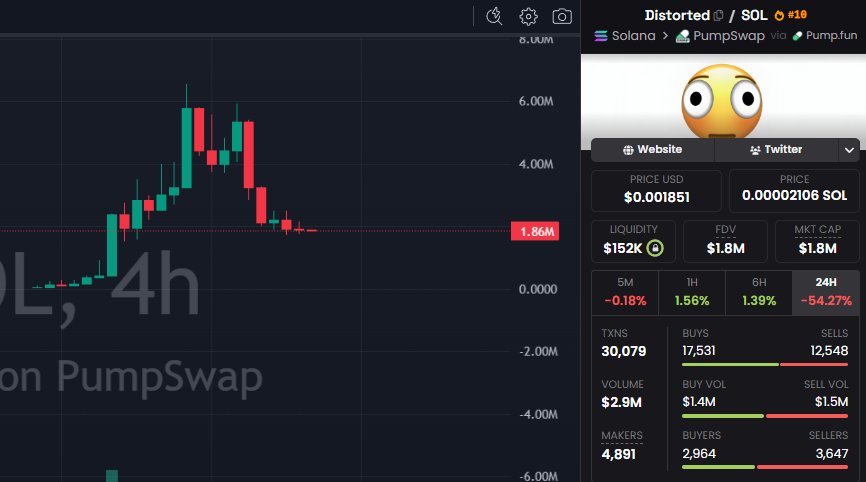Show the 6H performance tab
The width and height of the screenshot is (866, 482).
[758, 292]
